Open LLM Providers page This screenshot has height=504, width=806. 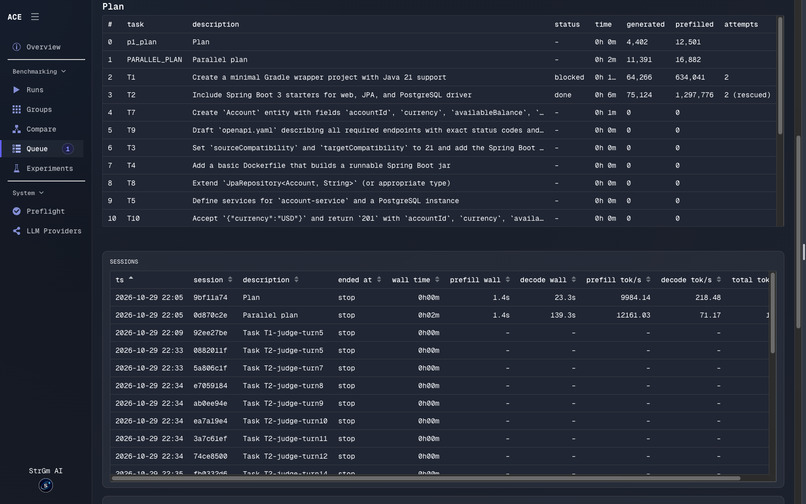(x=53, y=231)
